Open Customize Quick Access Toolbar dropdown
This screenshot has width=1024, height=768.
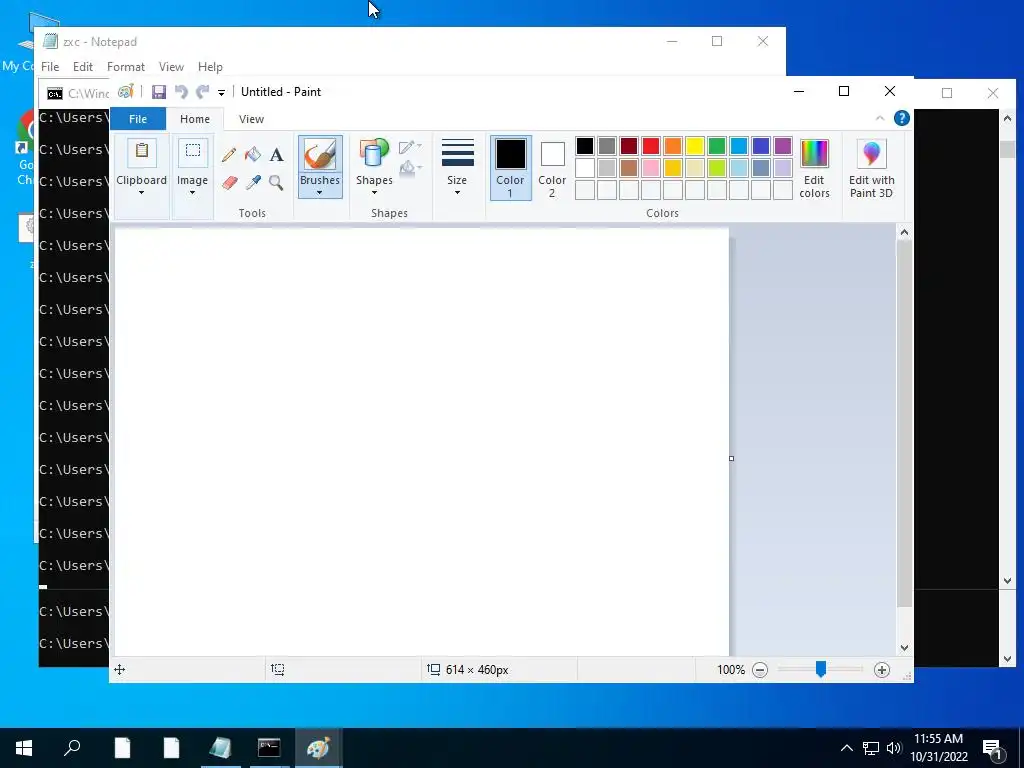[x=221, y=93]
